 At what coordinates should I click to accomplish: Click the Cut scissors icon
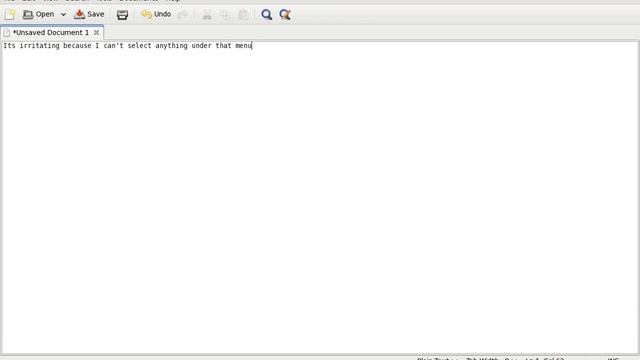pos(207,15)
